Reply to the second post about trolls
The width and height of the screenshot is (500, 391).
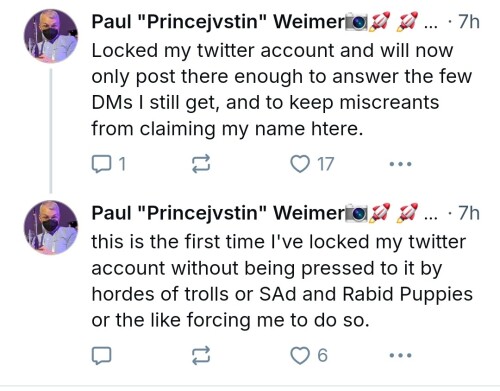click(x=101, y=356)
